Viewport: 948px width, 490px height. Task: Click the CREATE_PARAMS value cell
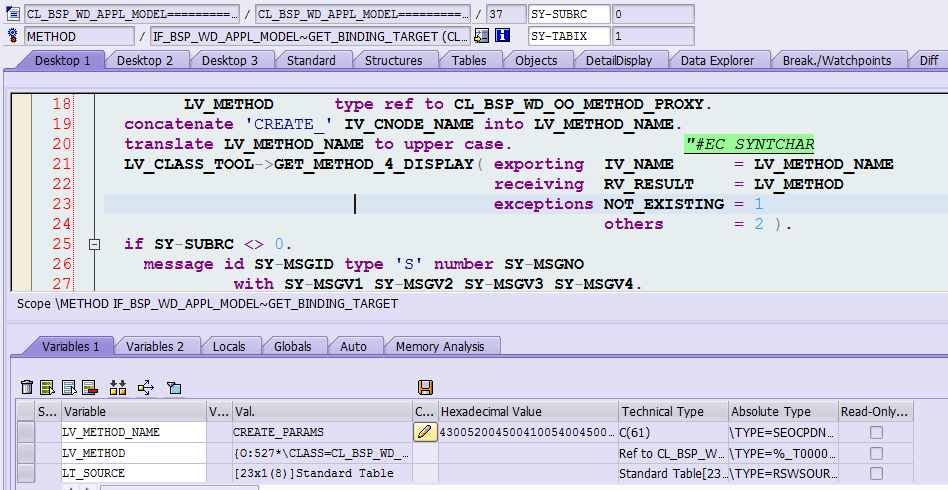click(322, 432)
